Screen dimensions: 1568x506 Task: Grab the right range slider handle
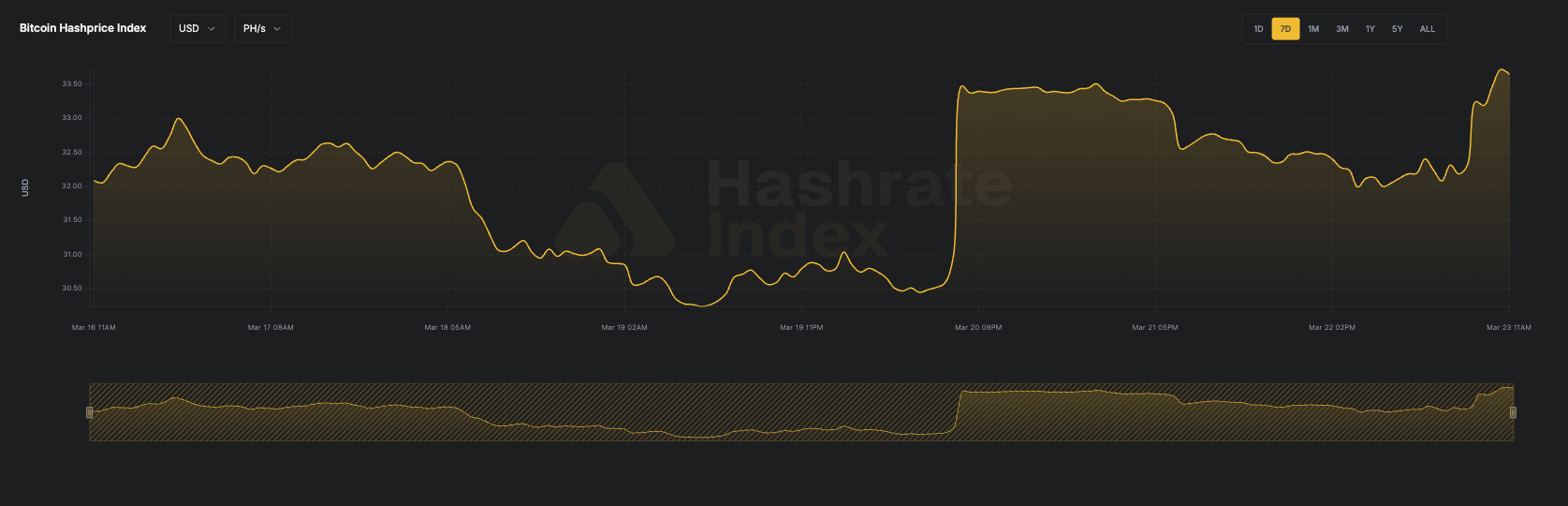click(1513, 412)
